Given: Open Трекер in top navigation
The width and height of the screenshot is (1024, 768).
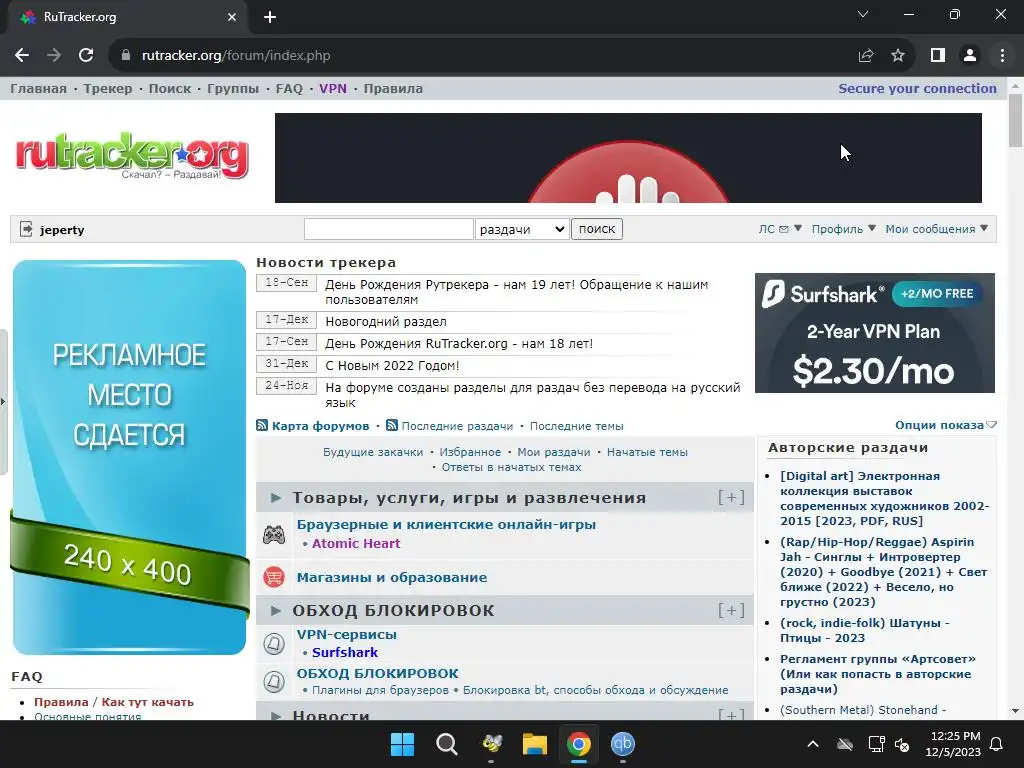Looking at the screenshot, I should click(108, 88).
